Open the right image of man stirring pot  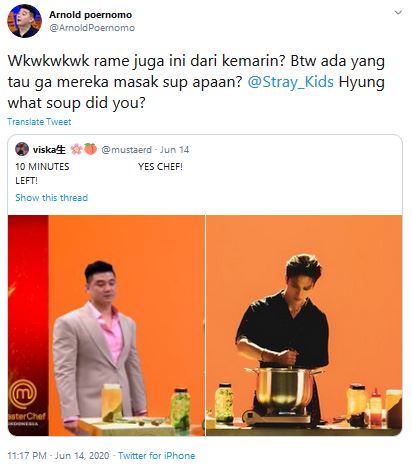click(304, 325)
